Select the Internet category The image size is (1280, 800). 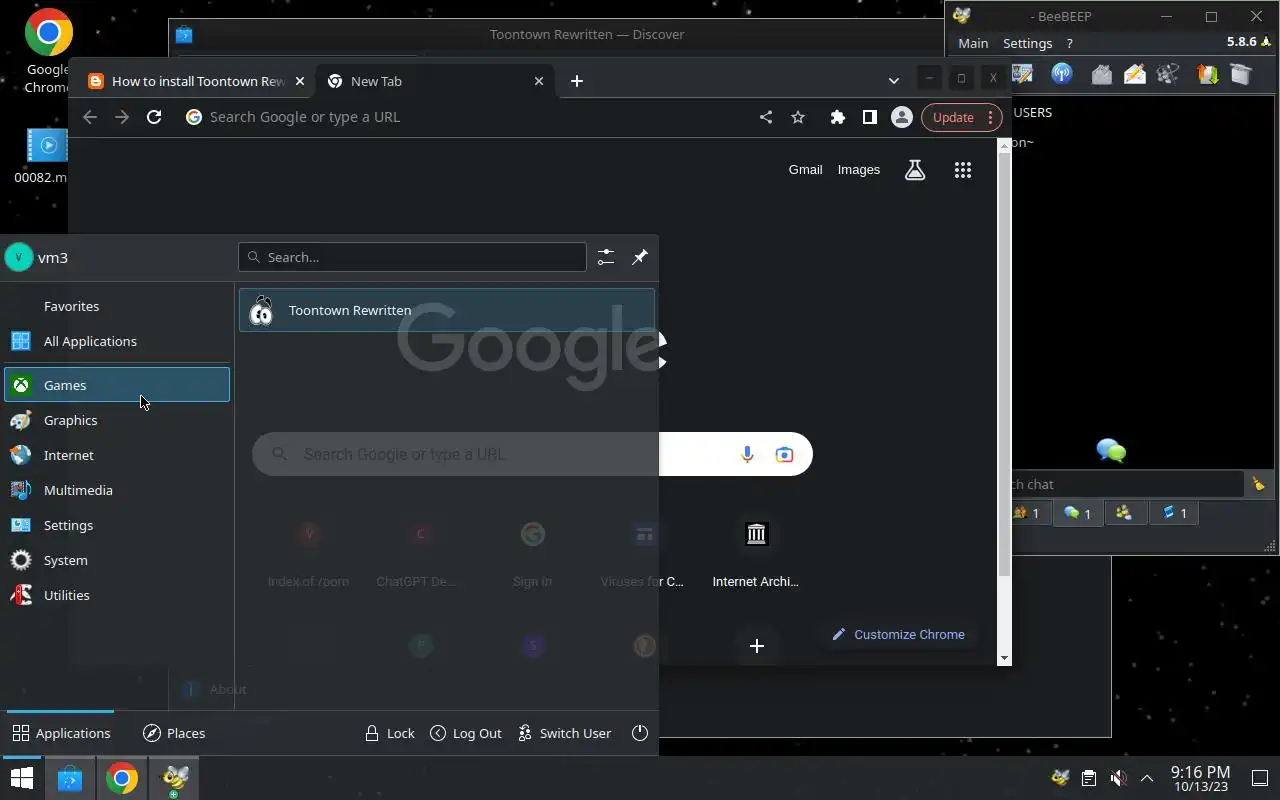point(117,455)
